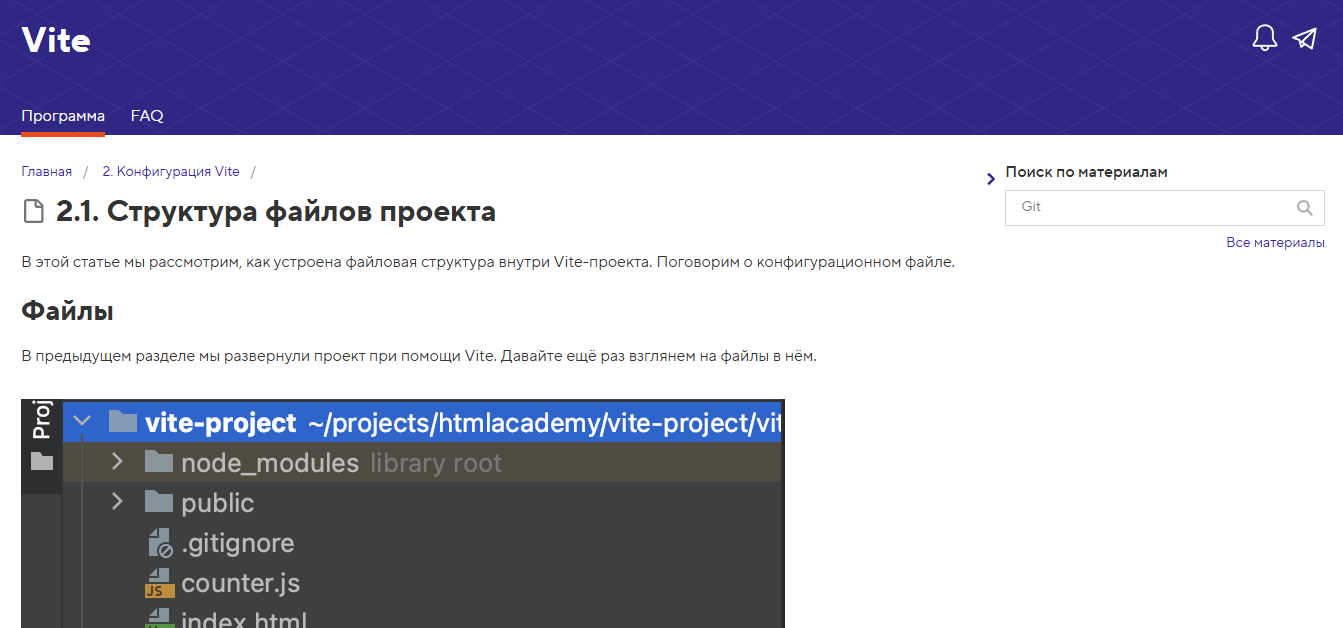Switch to the FAQ tab

(x=147, y=116)
